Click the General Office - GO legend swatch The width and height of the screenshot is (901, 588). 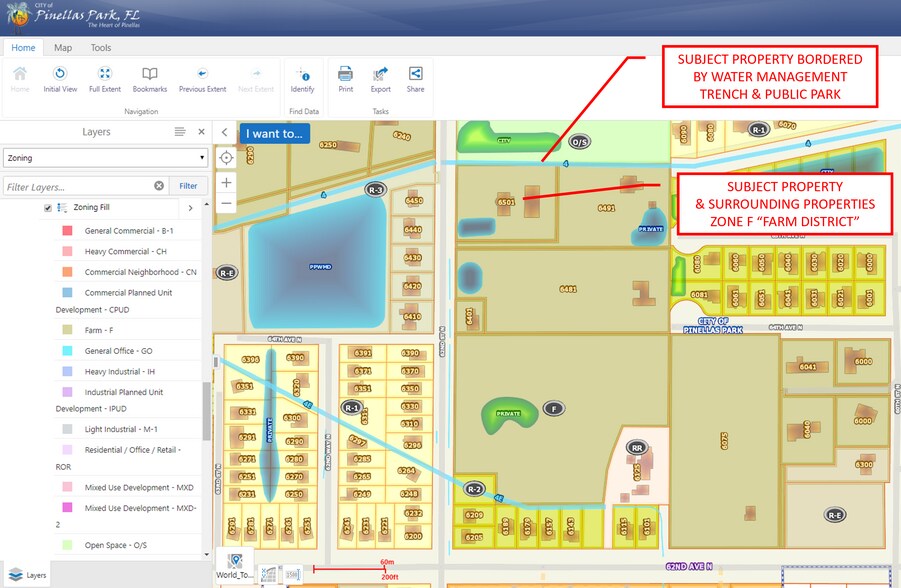pyautogui.click(x=67, y=351)
